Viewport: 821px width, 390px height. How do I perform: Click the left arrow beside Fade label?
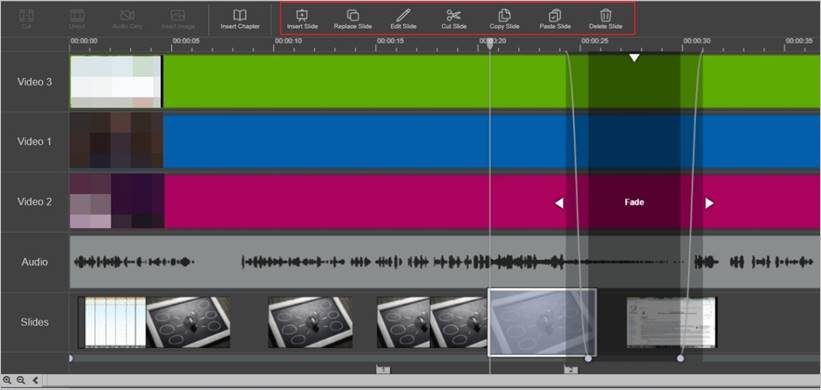(x=559, y=203)
